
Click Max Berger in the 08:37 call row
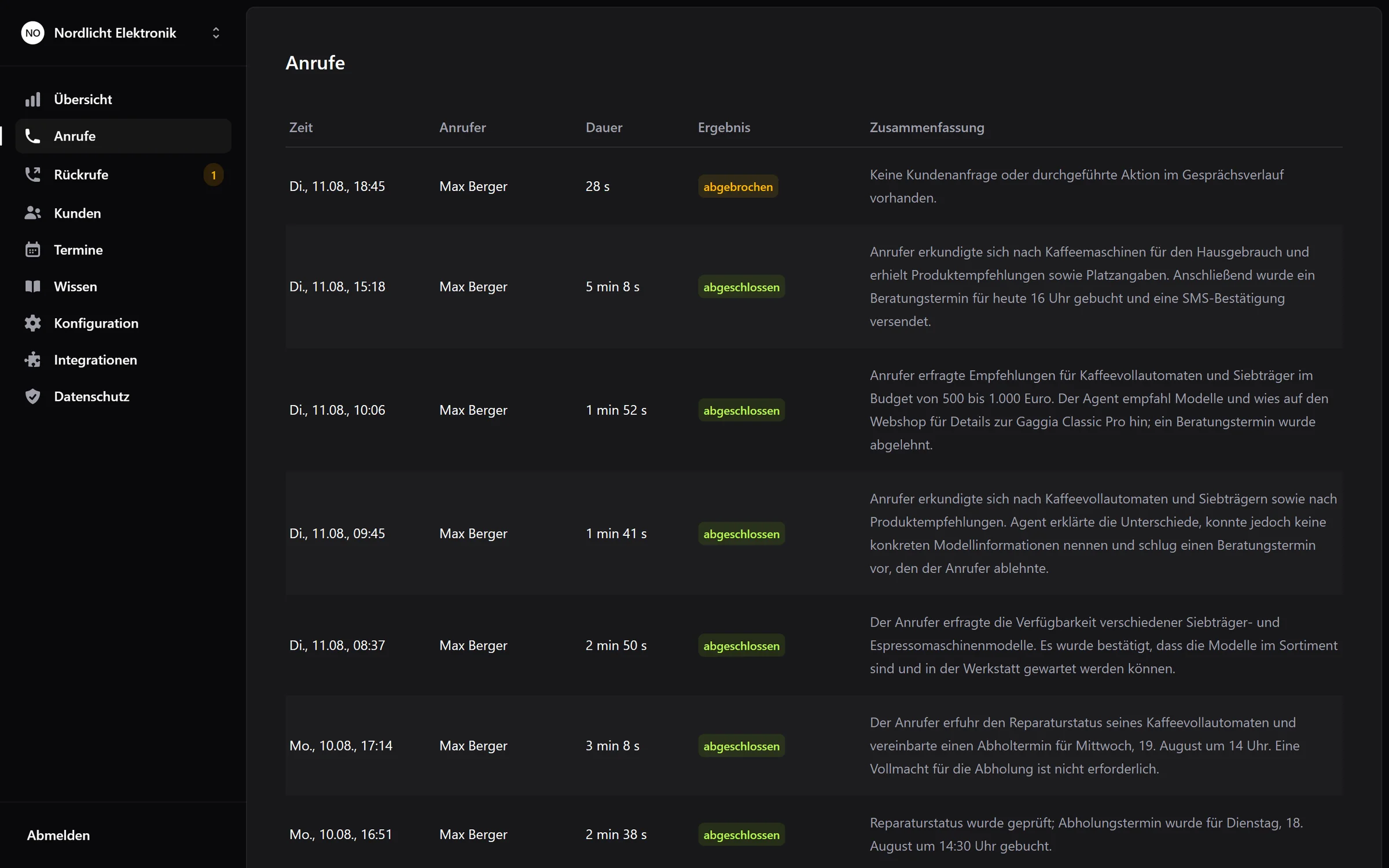point(473,645)
